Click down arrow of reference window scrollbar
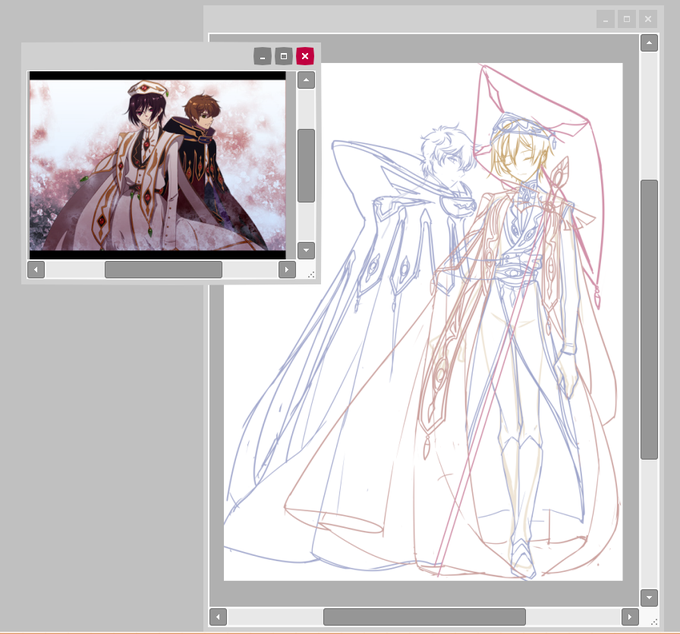Screen dimensions: 680x634 tap(306, 250)
